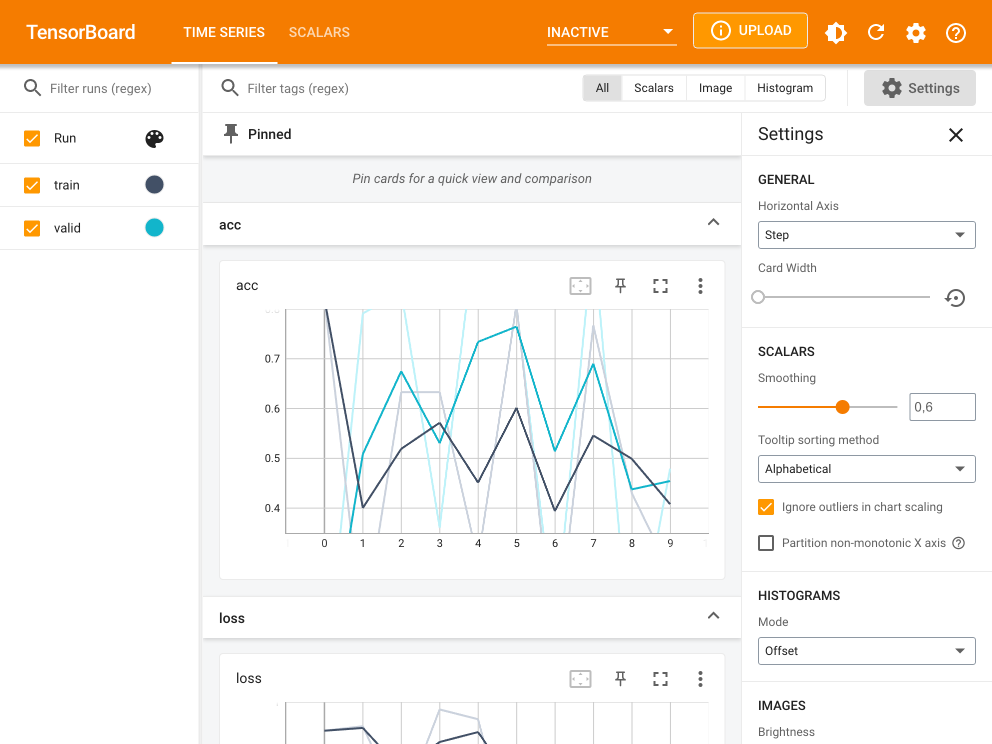
Task: Open run color palette icon
Action: tap(154, 139)
